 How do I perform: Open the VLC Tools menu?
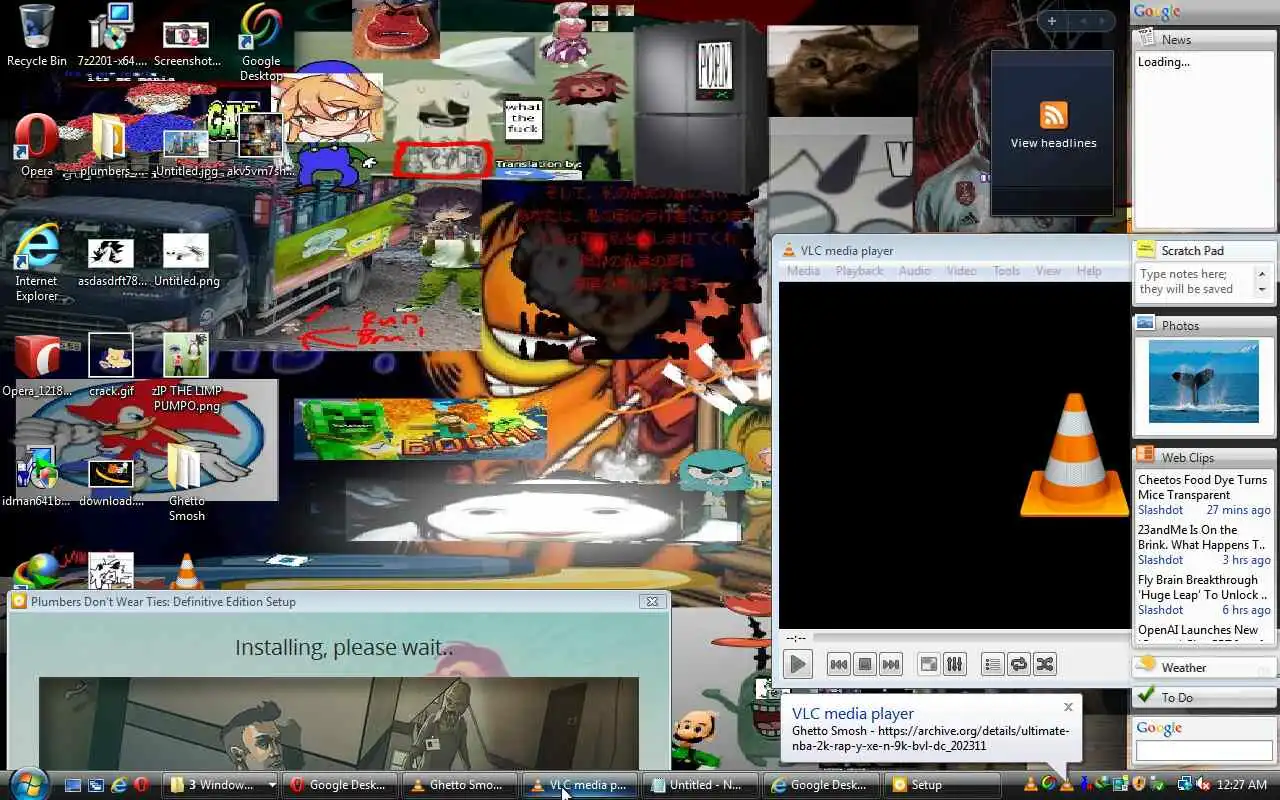[x=1006, y=271]
